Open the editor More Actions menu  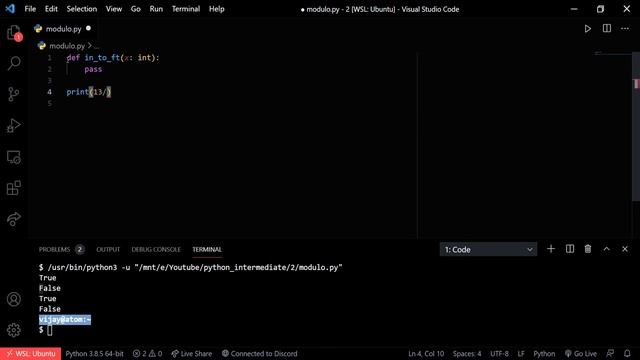point(625,29)
